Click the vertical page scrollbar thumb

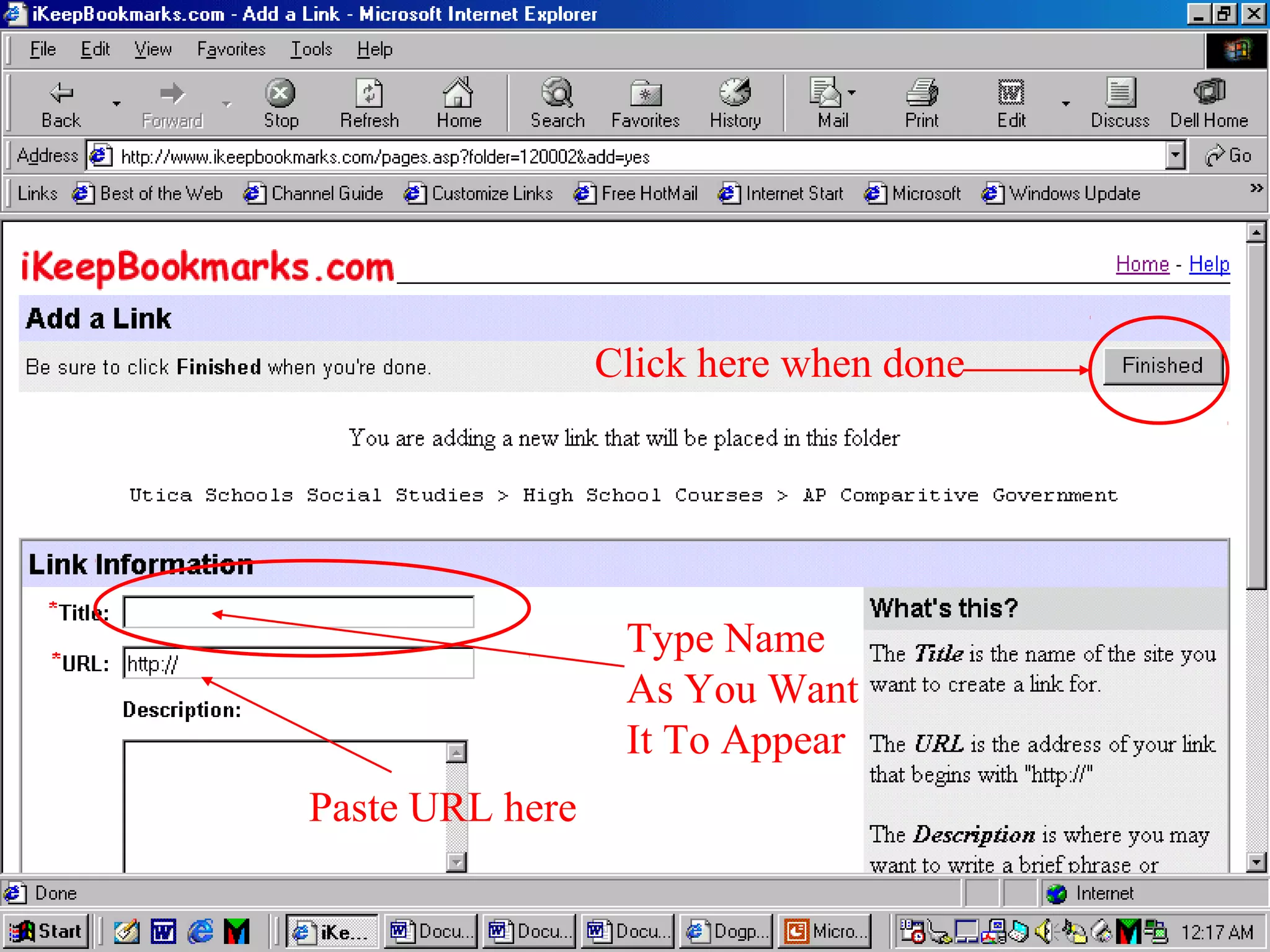coord(1256,415)
